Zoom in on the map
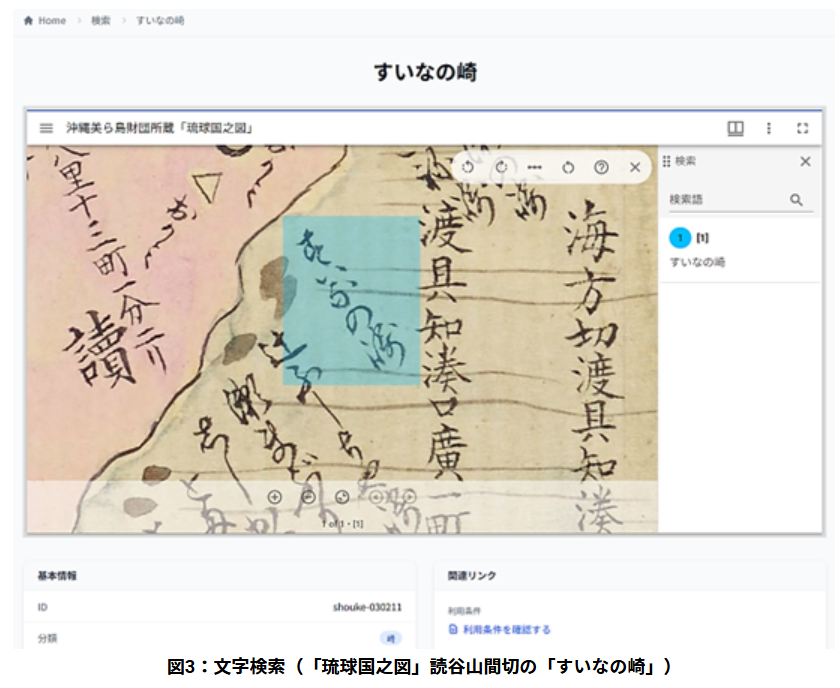Image resolution: width=840 pixels, height=688 pixels. (x=275, y=497)
